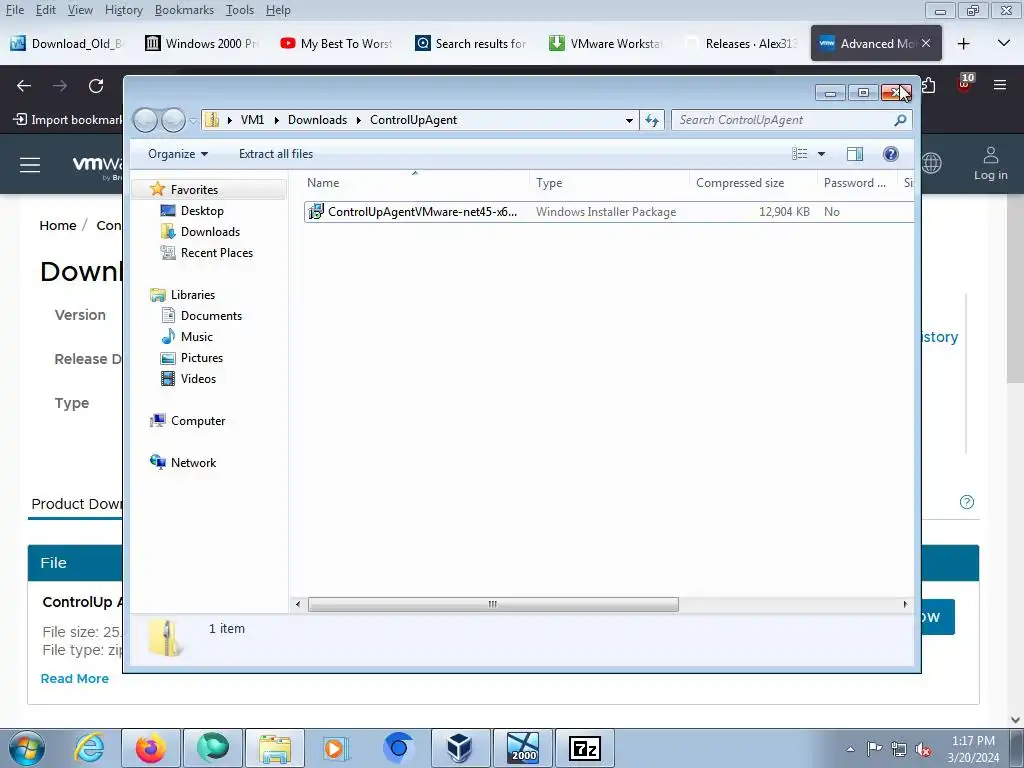This screenshot has width=1024, height=768.
Task: Select the Favorites star heading
Action: click(194, 189)
